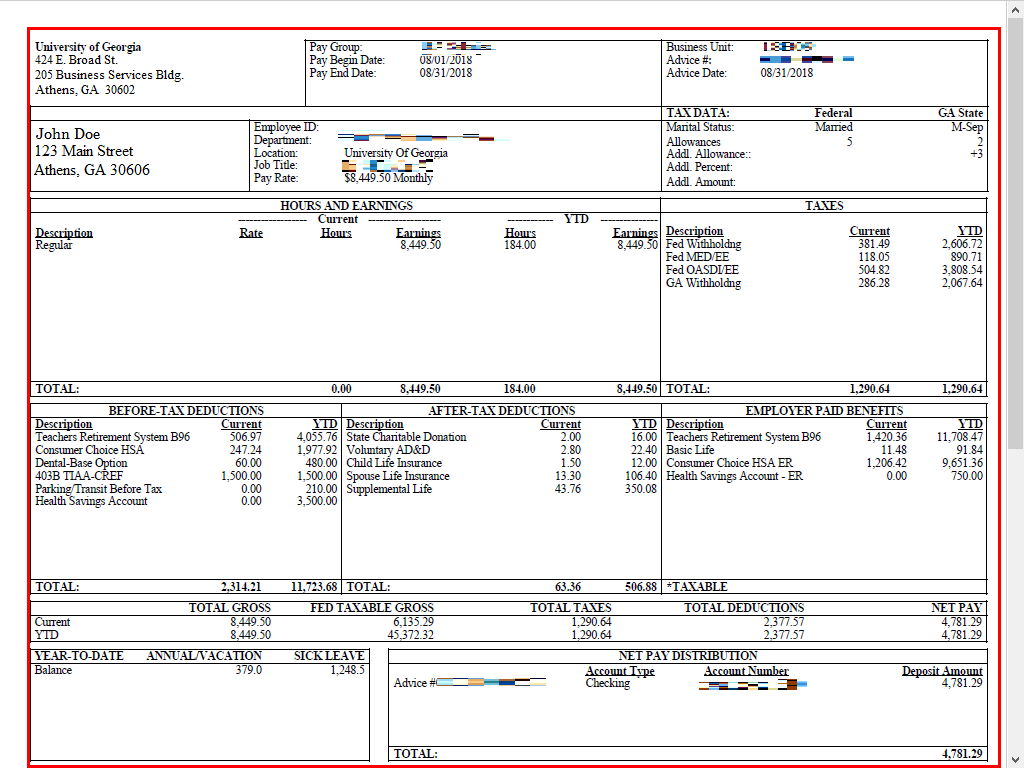Click the "SICK LEAVE" column header

[x=329, y=656]
